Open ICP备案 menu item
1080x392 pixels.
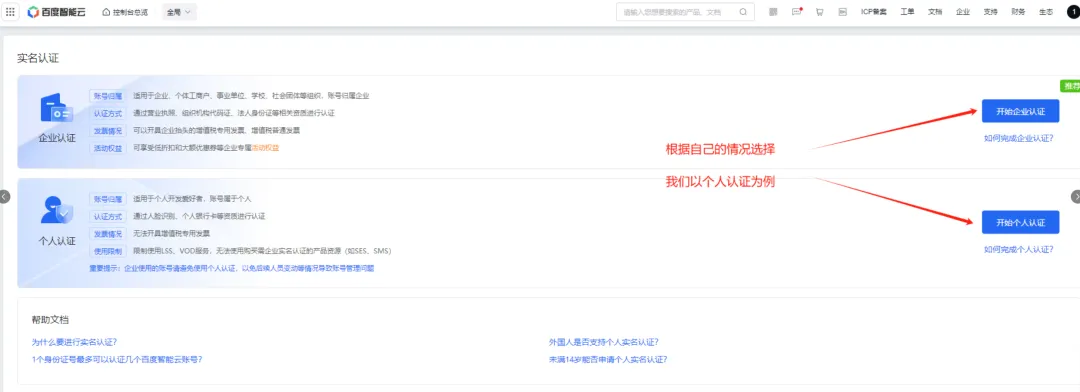point(873,12)
